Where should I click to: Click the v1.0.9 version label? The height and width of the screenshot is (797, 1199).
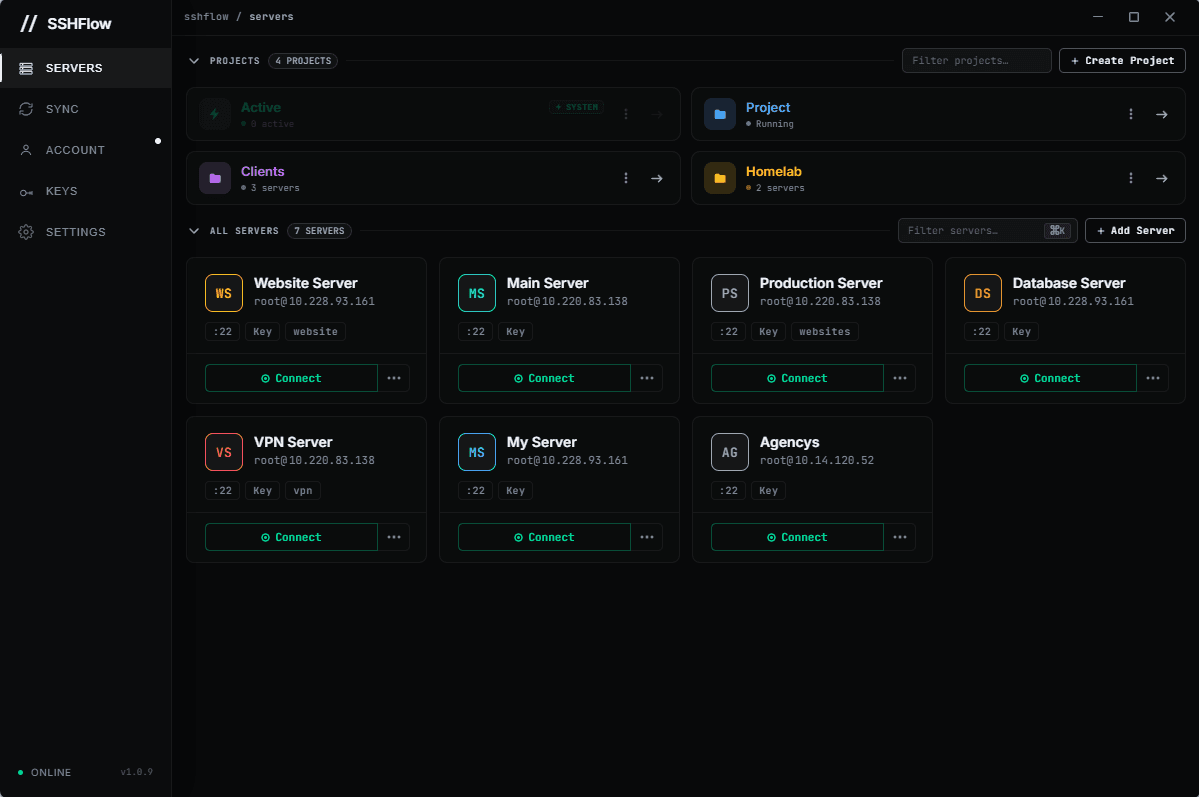coord(137,772)
